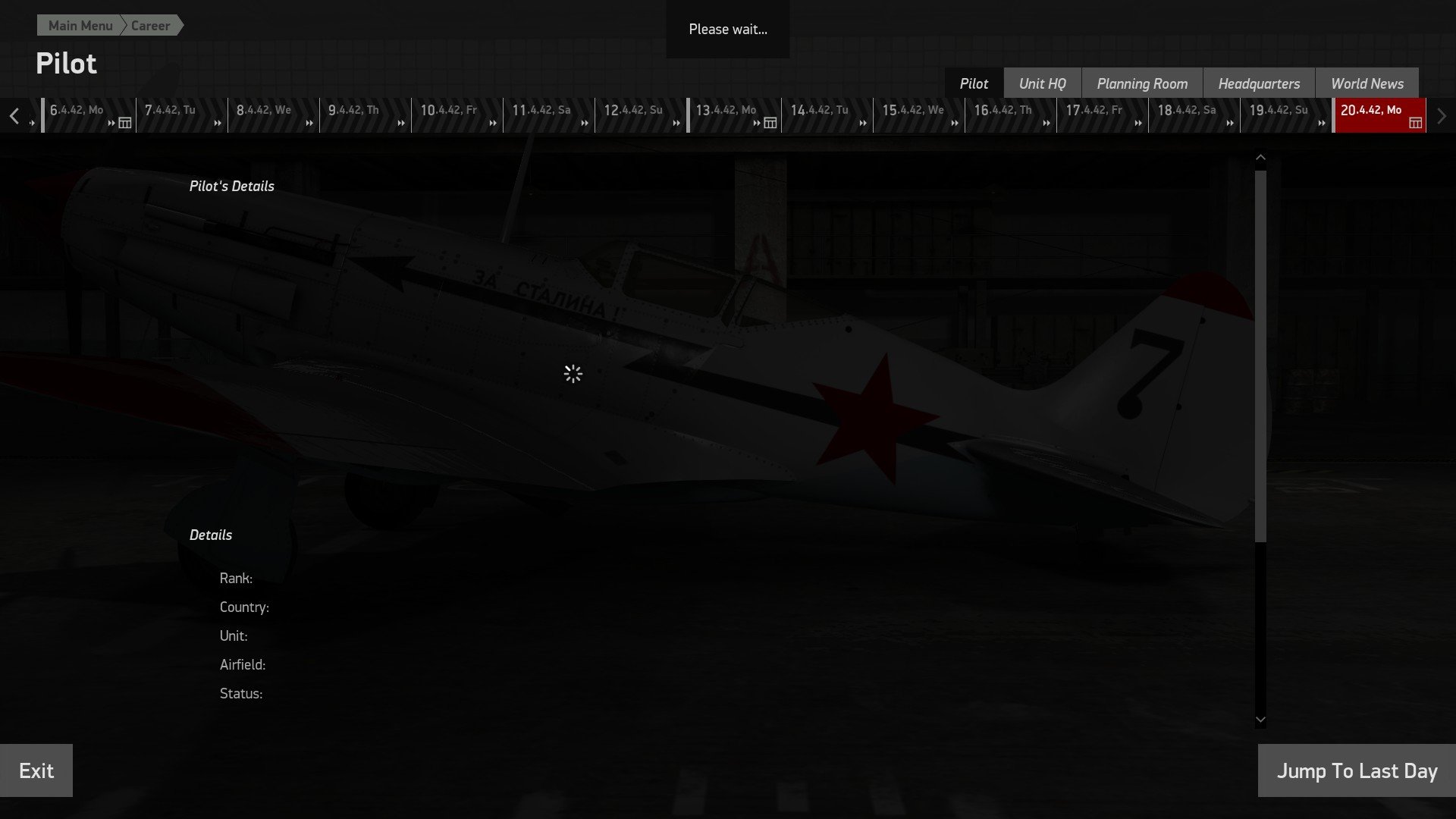Image resolution: width=1456 pixels, height=819 pixels.
Task: Click the timeline scroll left arrow
Action: tap(14, 116)
